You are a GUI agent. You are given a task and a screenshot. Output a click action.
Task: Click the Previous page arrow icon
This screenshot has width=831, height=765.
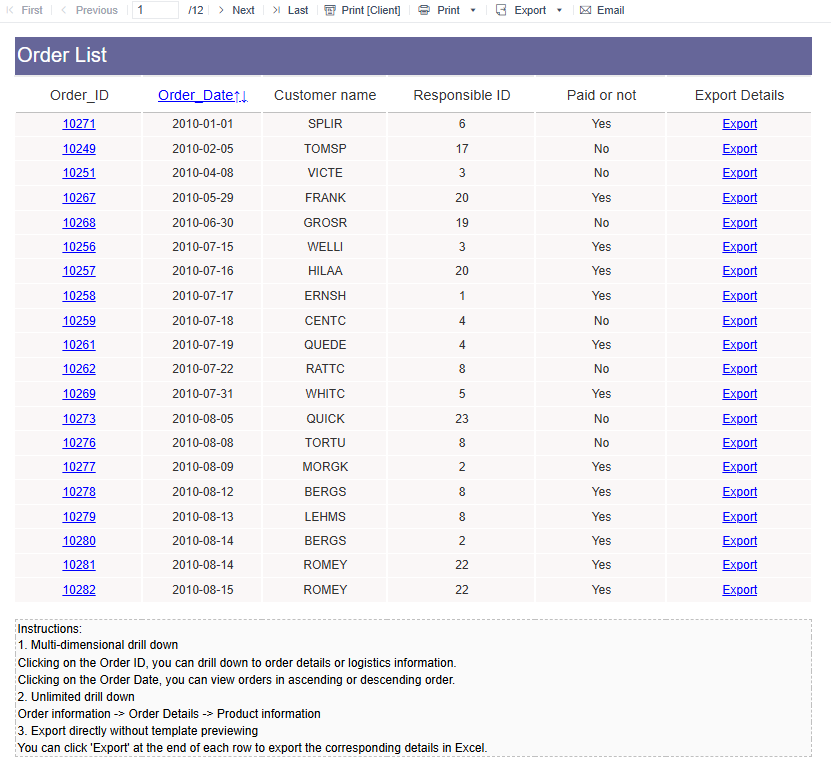tap(64, 10)
